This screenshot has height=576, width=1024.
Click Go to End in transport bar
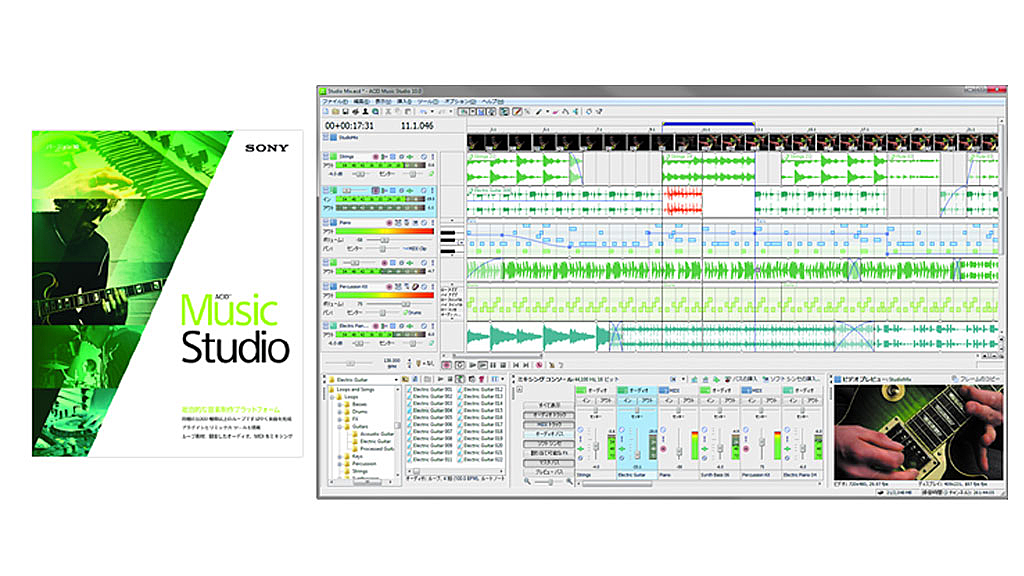coord(526,365)
